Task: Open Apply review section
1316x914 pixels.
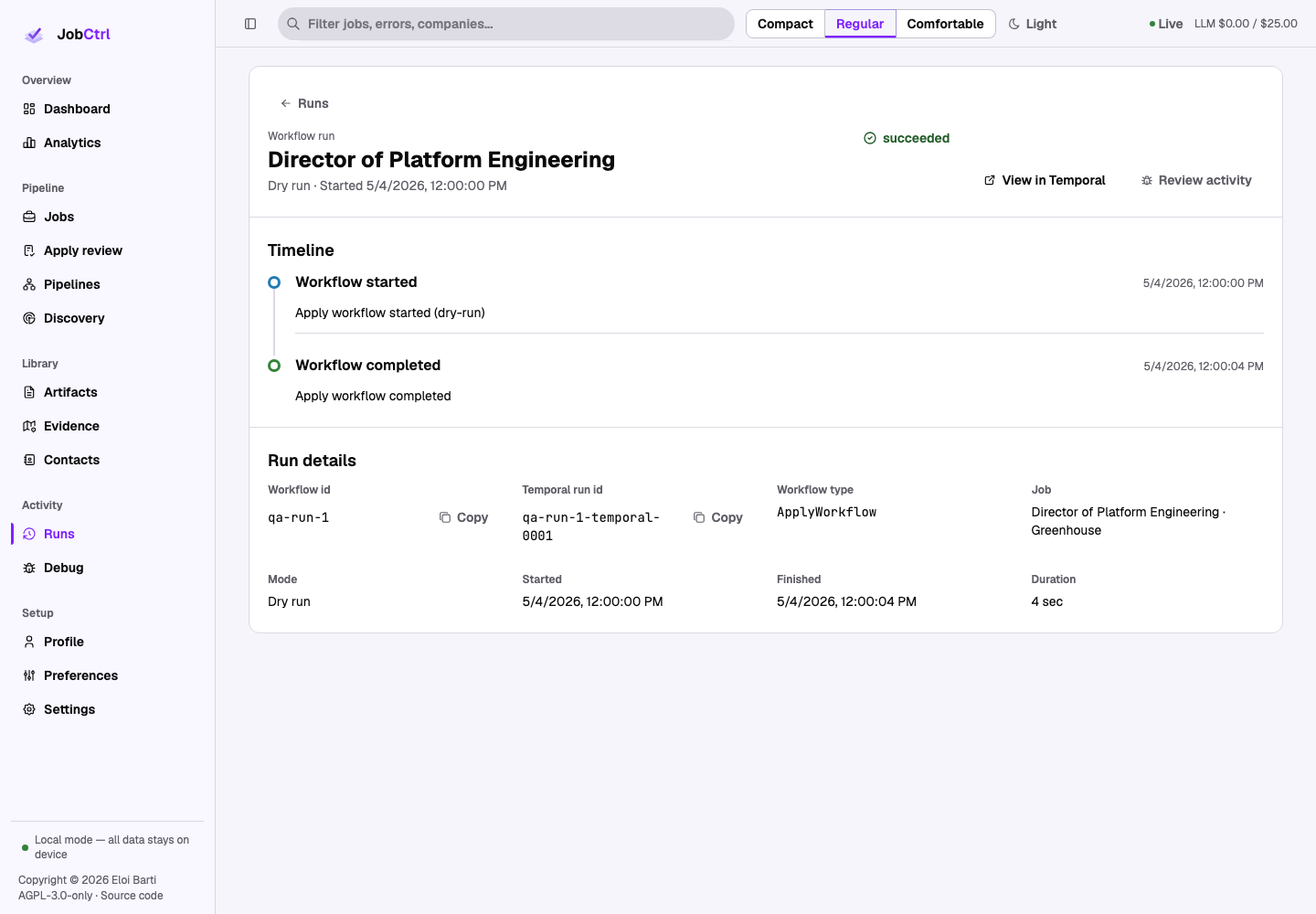Action: pos(107,250)
